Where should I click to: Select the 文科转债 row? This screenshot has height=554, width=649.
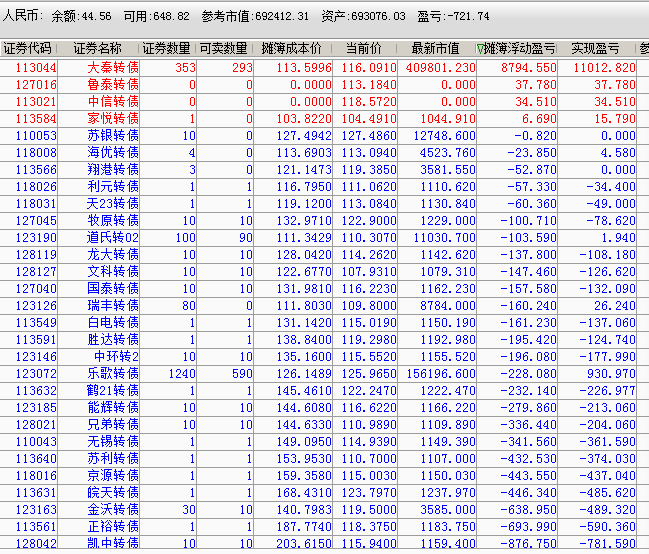click(x=324, y=271)
